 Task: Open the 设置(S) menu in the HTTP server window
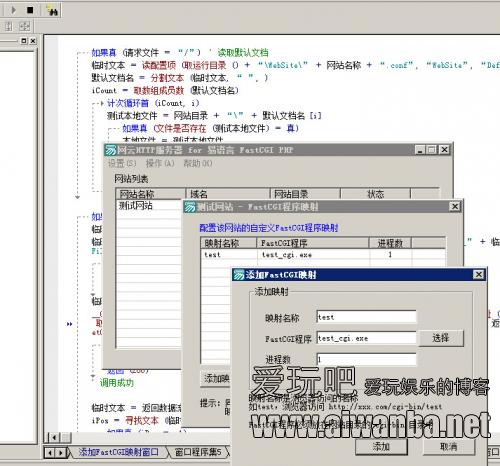(122, 163)
